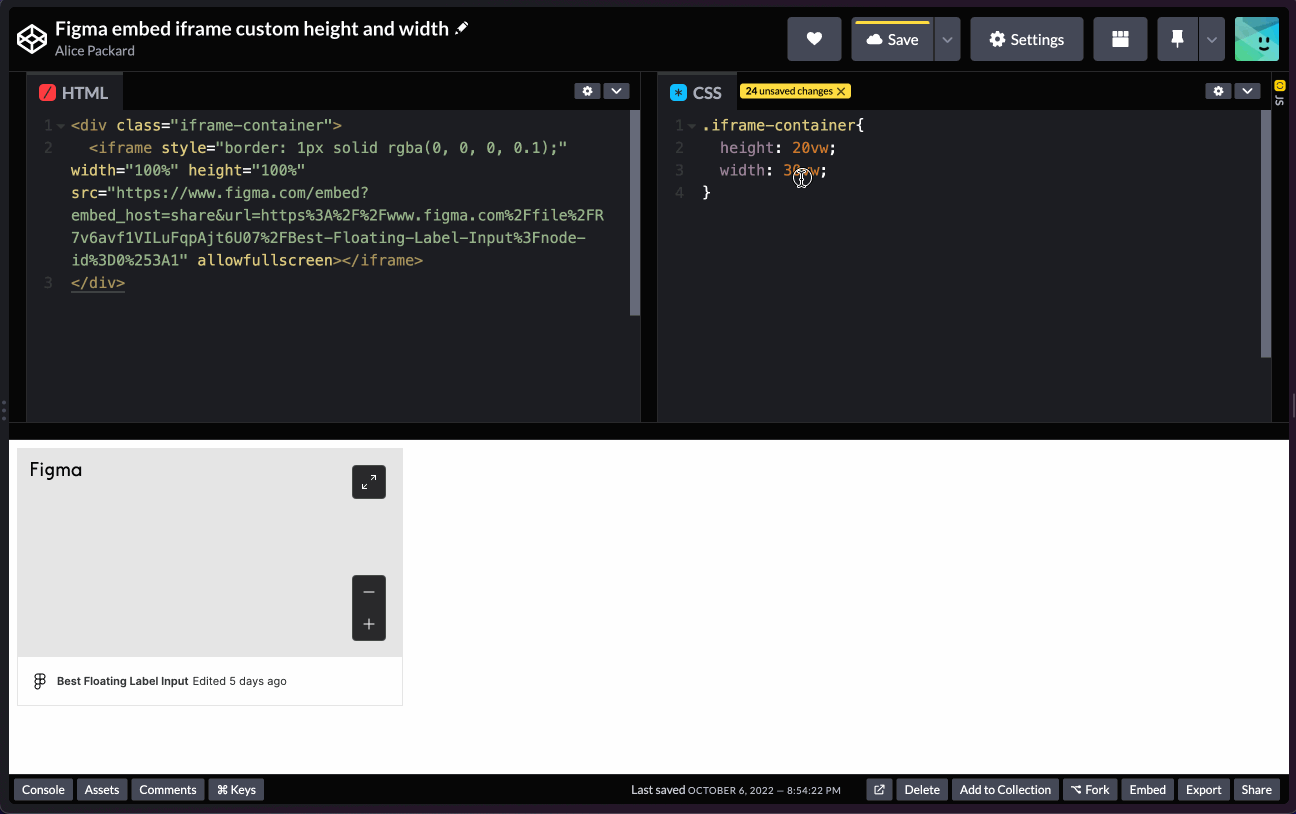Collapse the CSS editor with its chevron
Screen dimensions: 1296x814
click(x=1247, y=90)
